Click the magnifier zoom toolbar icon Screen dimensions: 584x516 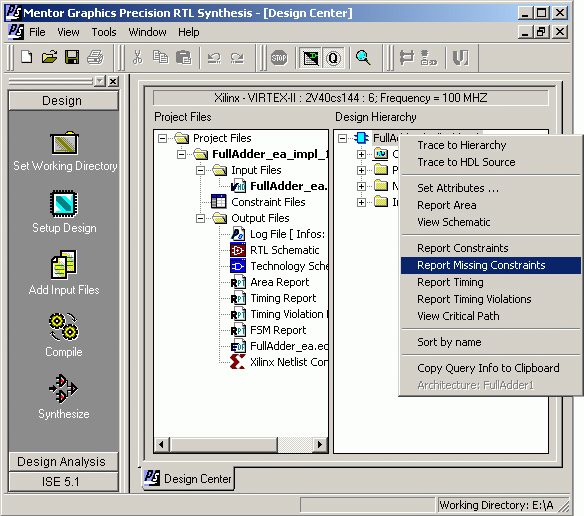click(363, 57)
